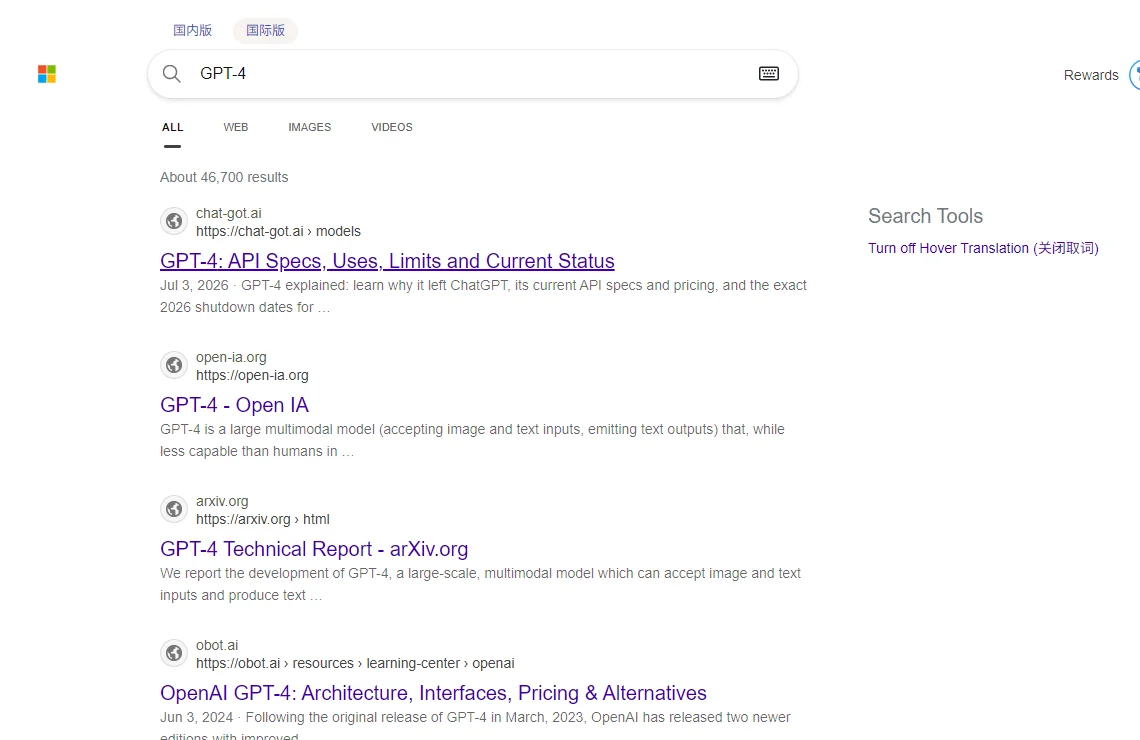Click the https://chat-got.ai › models URL
Image resolution: width=1140 pixels, height=740 pixels.
coord(278,231)
